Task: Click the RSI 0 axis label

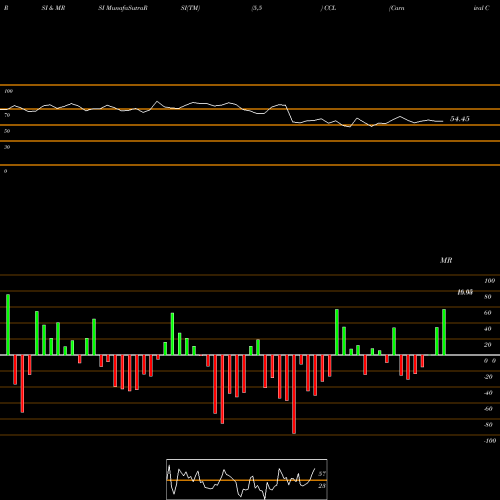Action: (x=5, y=171)
